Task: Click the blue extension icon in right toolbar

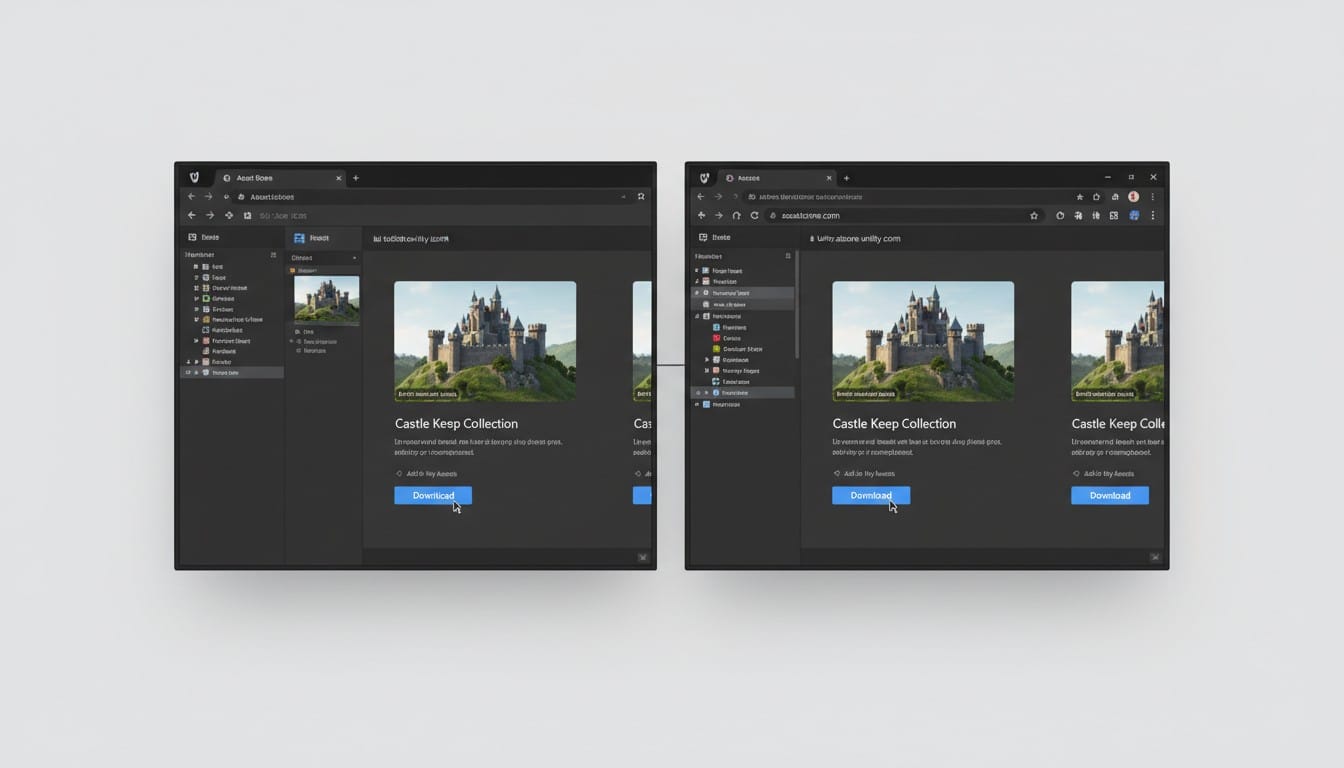Action: 1134,215
